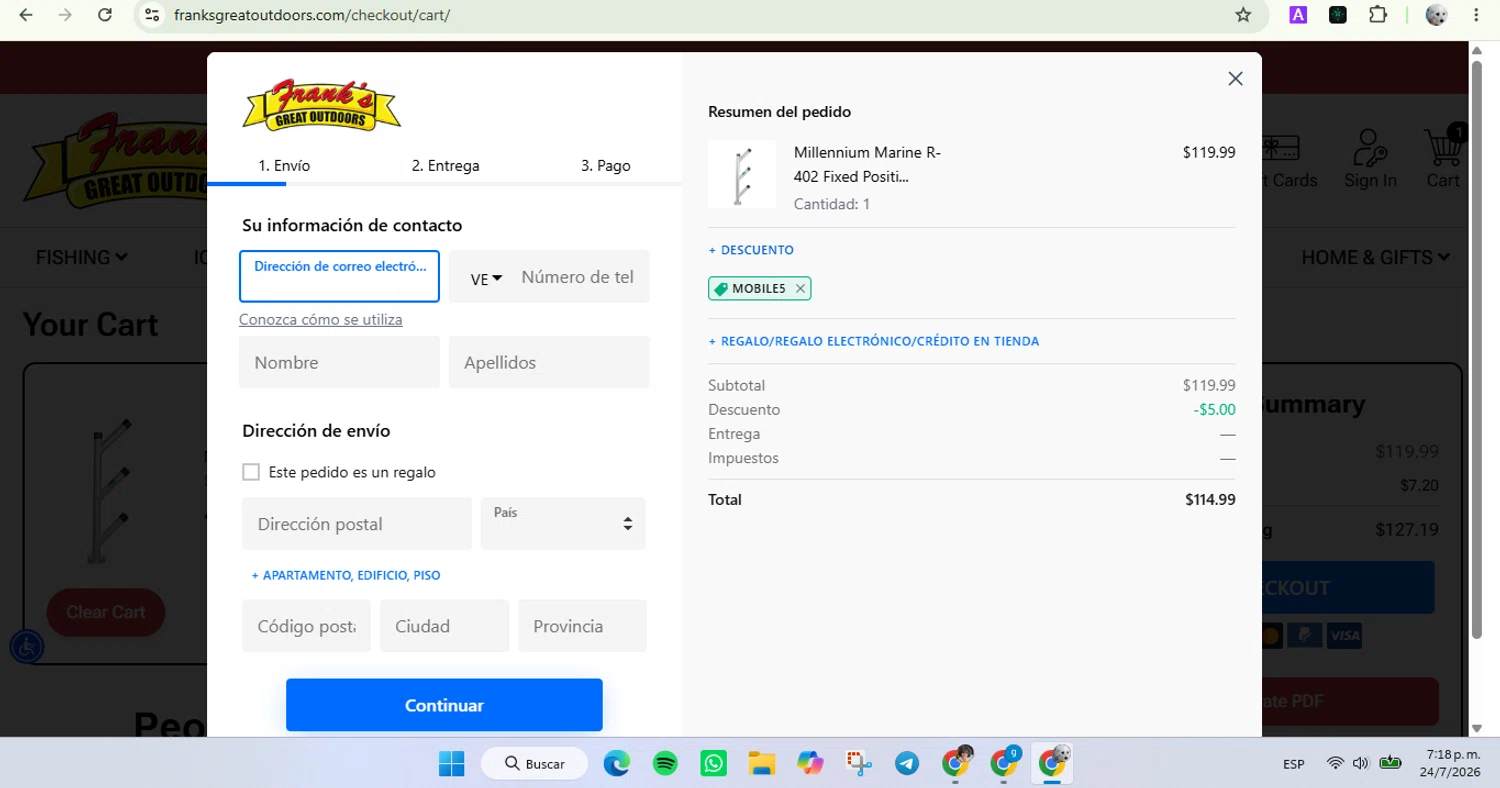The width and height of the screenshot is (1500, 788).
Task: Reload the page with the refresh icon
Action: pos(105,15)
